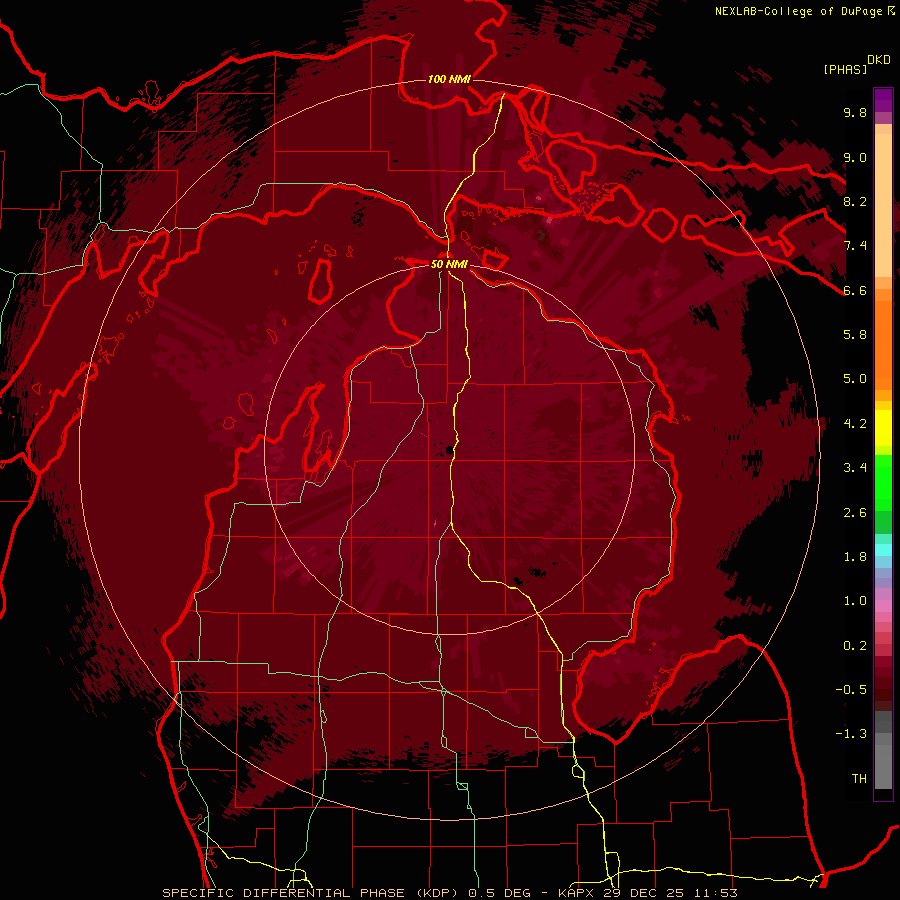The width and height of the screenshot is (900, 900).
Task: Click SPECIFIC DIFFERENTIAL PHASE in caption
Action: click(284, 893)
